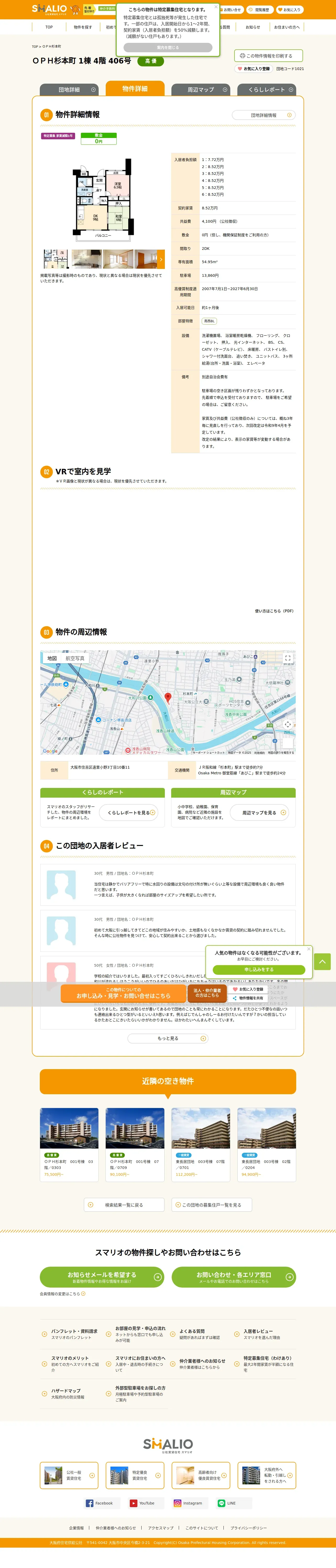Switch to 周辺マップ tab
The height and width of the screenshot is (1568, 336).
201,89
